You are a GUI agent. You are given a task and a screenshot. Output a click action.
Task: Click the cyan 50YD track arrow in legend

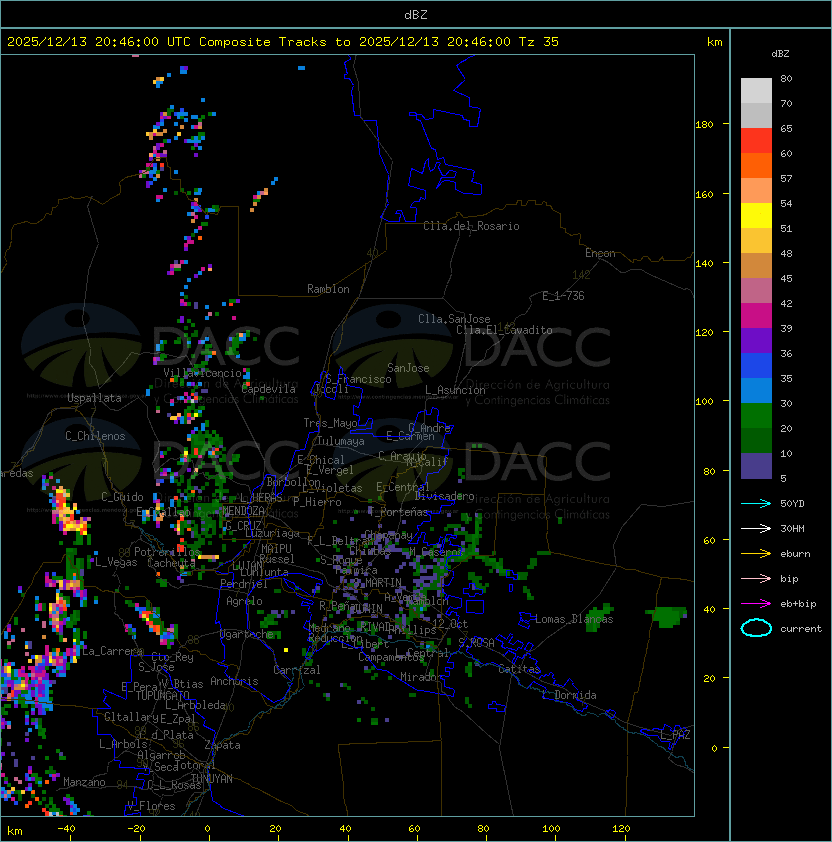756,504
